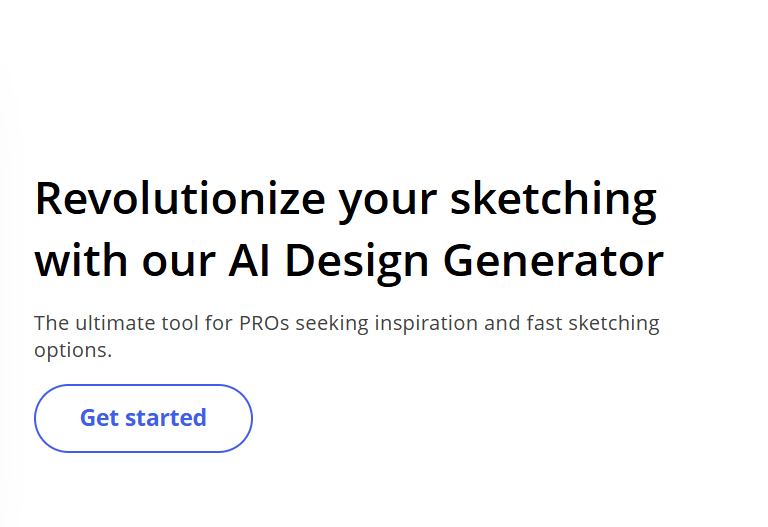Click the word PROs in the subtitle
This screenshot has height=527, width=768.
pyautogui.click(x=260, y=324)
